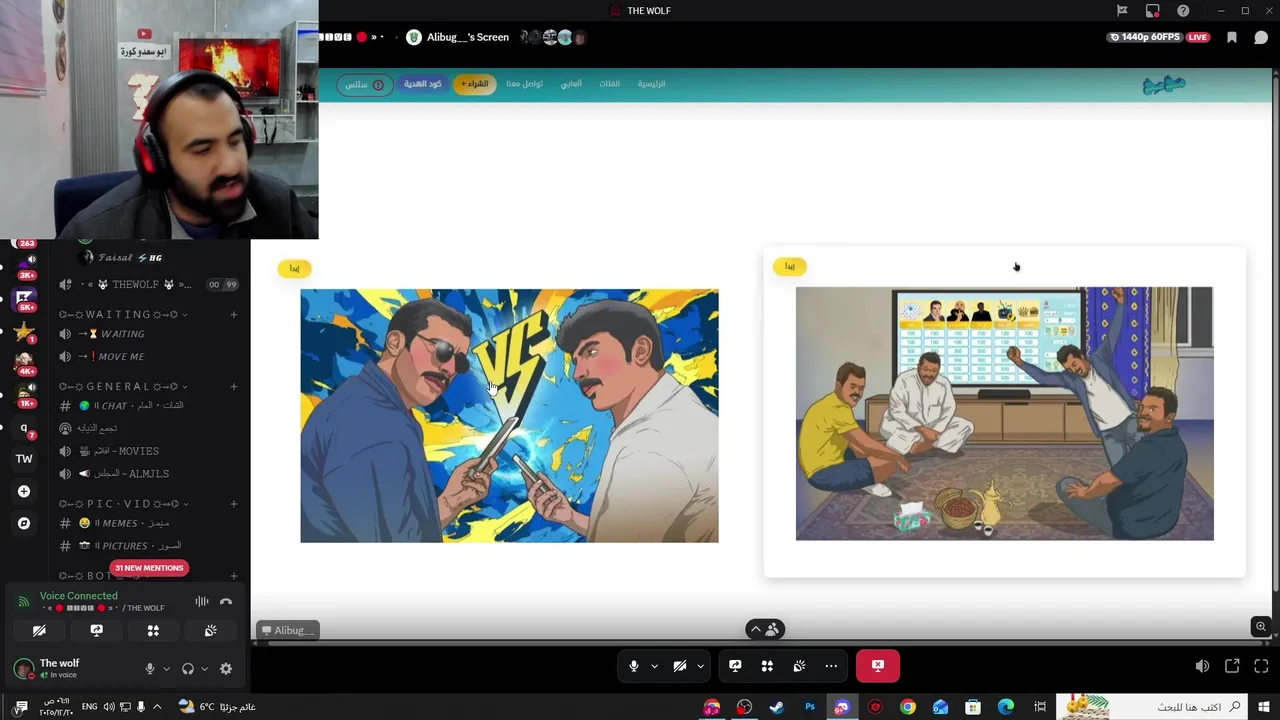Open activities icon in call bar
1280x720 pixels.
(767, 666)
